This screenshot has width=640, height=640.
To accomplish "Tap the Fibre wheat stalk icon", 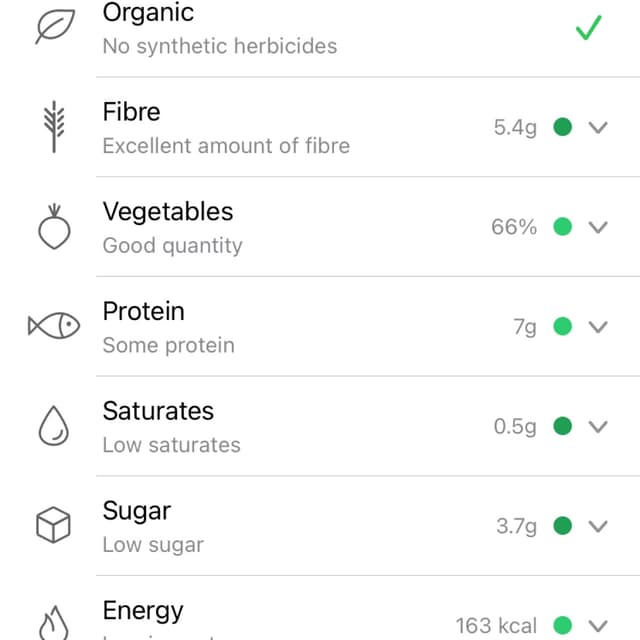I will (54, 127).
